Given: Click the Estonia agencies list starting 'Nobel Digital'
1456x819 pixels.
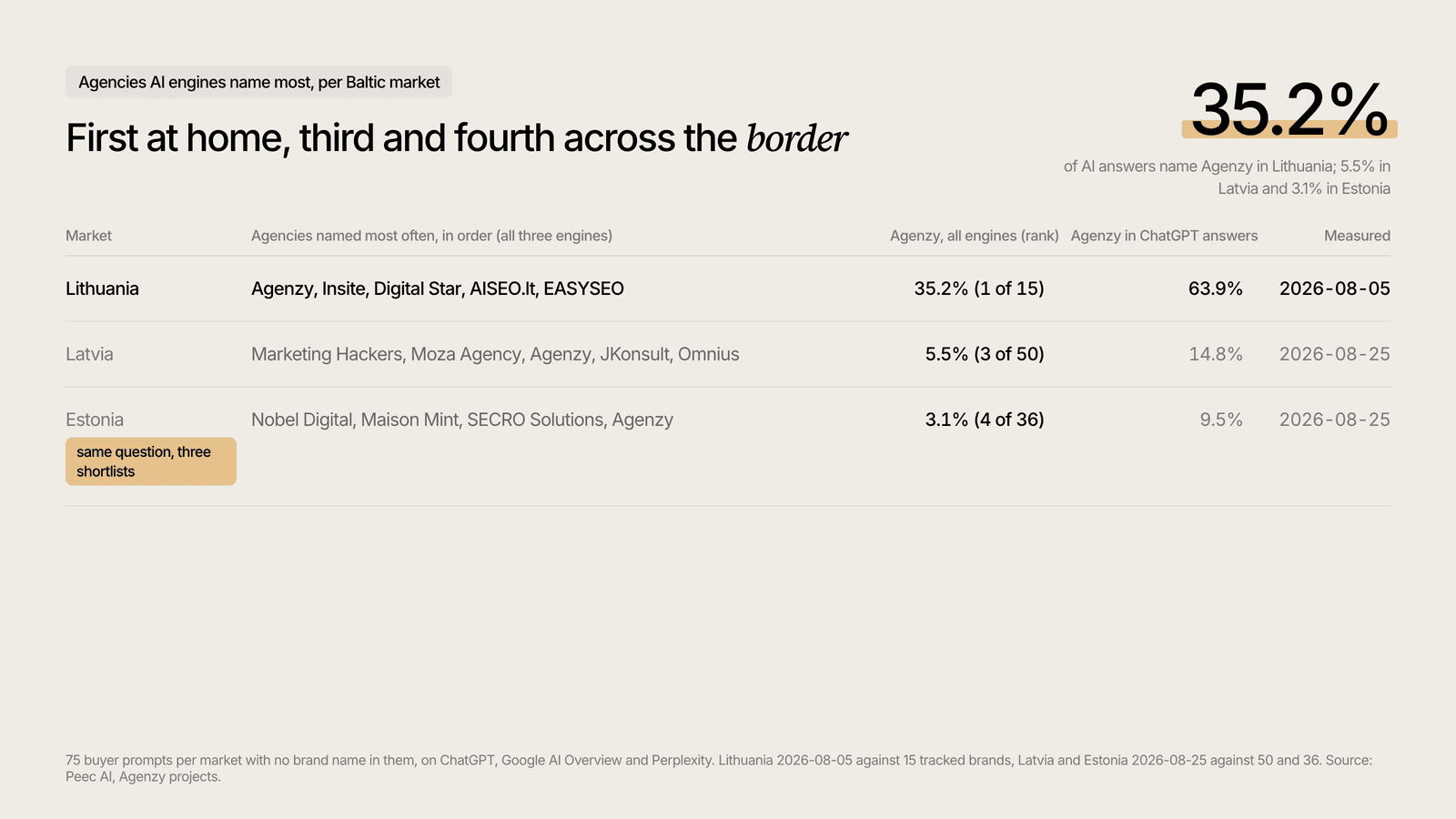Looking at the screenshot, I should tap(462, 420).
